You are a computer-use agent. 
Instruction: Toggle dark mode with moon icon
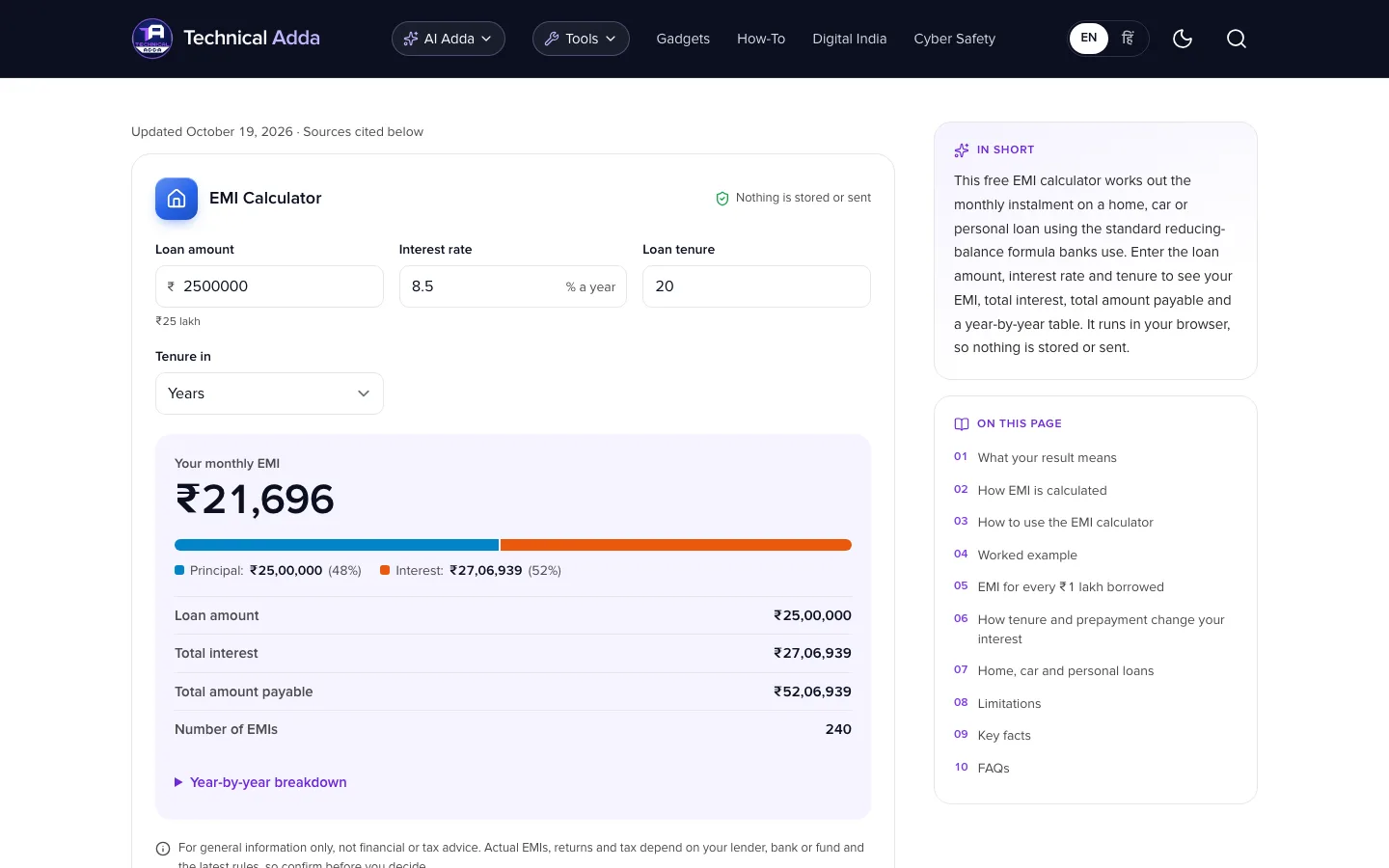1183,39
